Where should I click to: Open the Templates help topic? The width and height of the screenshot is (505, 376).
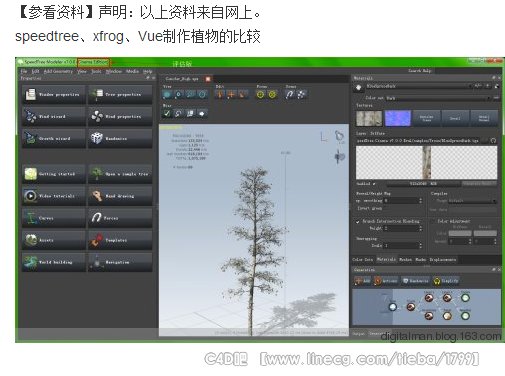(120, 240)
